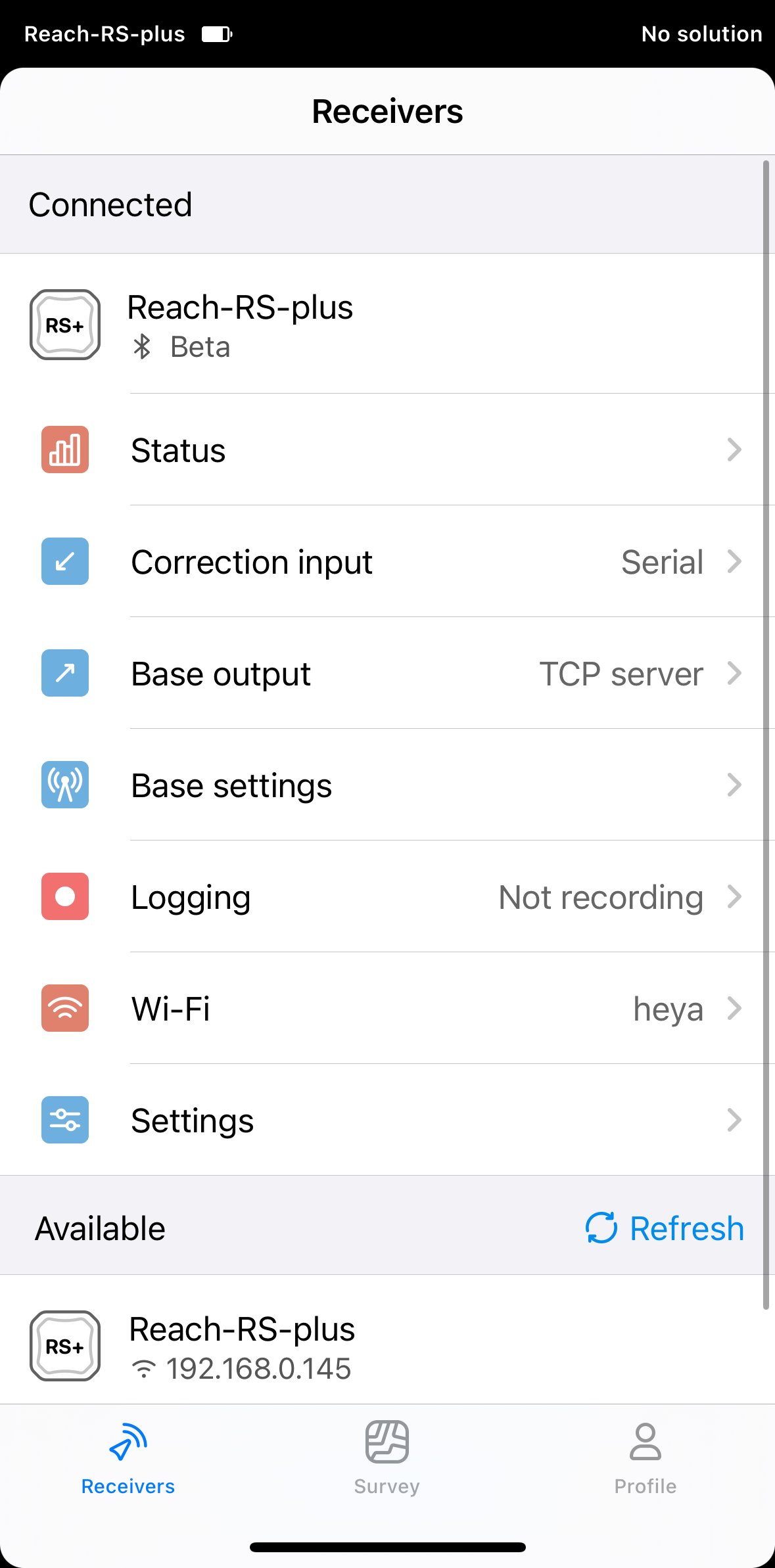Tap the available receiver RS+ icon
The width and height of the screenshot is (775, 1568).
(65, 1346)
